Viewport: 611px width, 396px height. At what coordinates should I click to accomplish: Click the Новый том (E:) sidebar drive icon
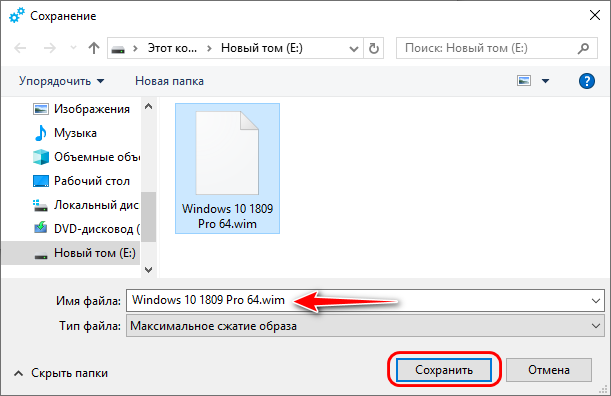point(41,256)
